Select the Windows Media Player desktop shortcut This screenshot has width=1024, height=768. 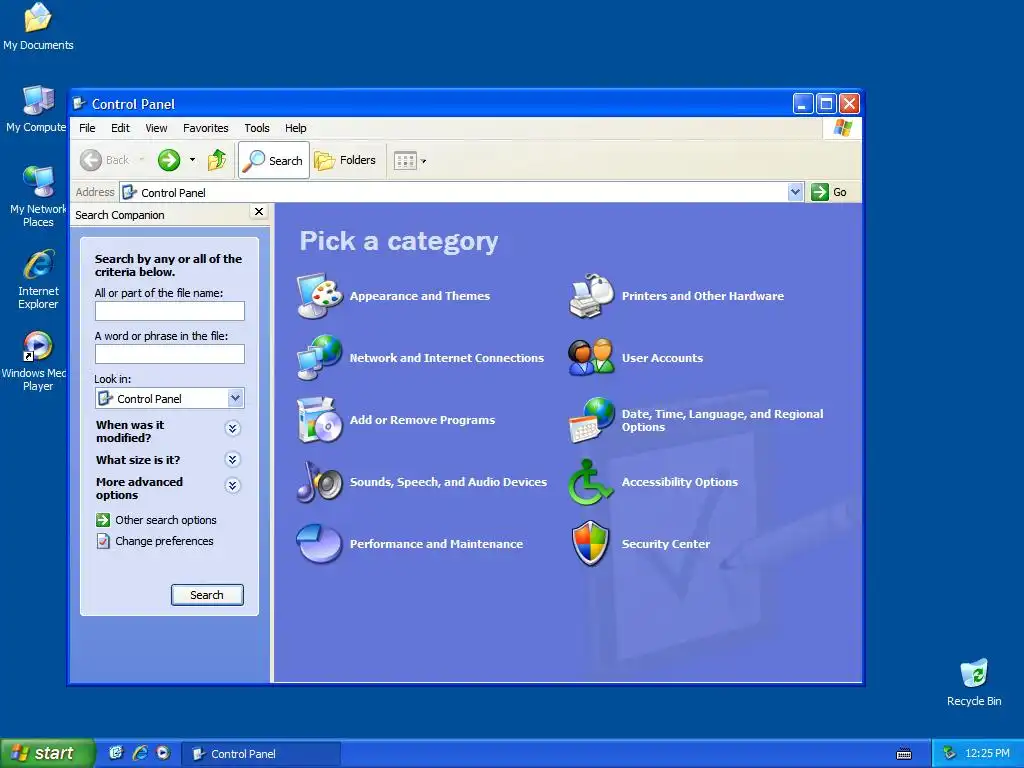(x=36, y=361)
